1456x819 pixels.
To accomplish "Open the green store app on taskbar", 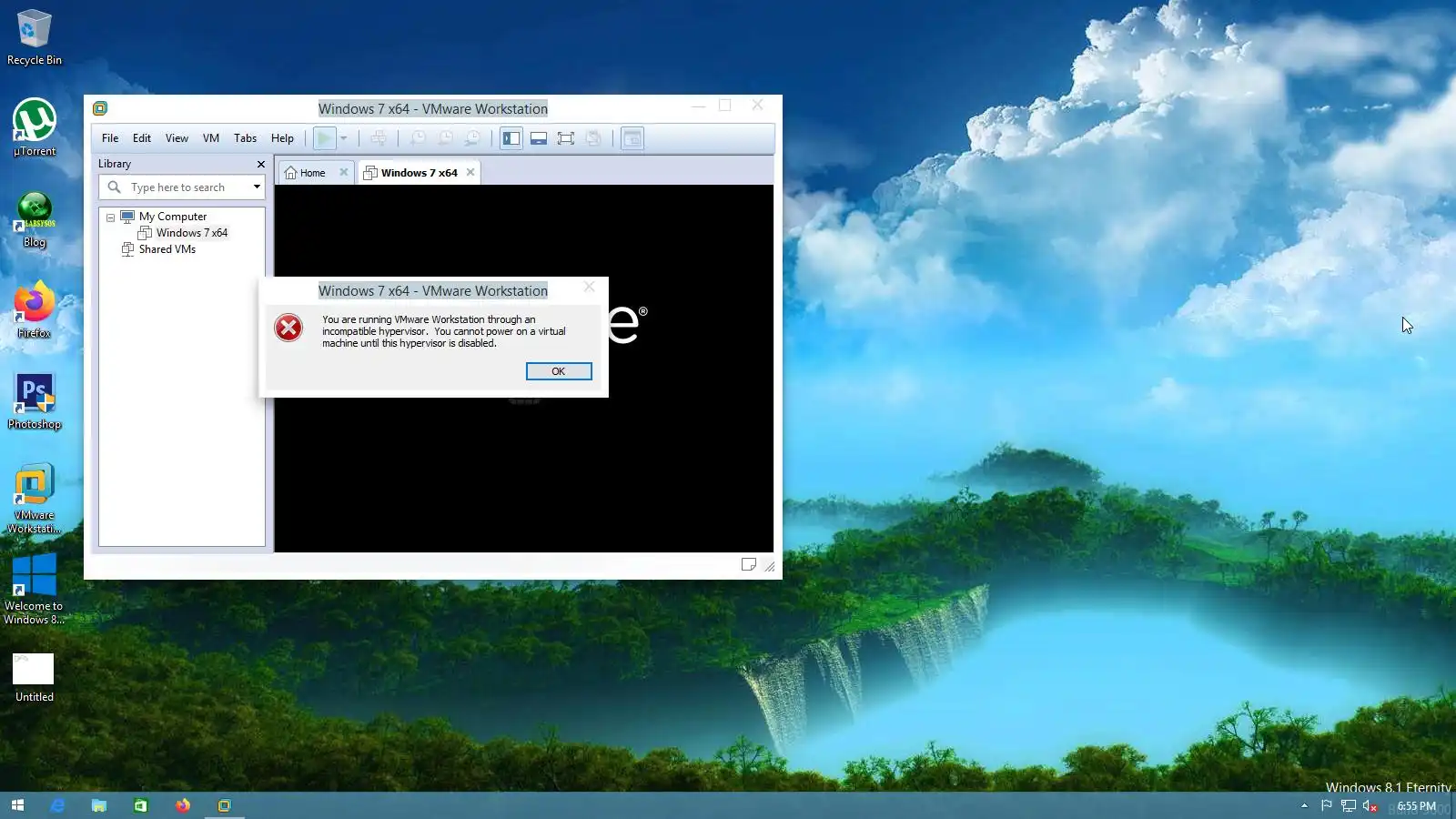I will [x=141, y=805].
